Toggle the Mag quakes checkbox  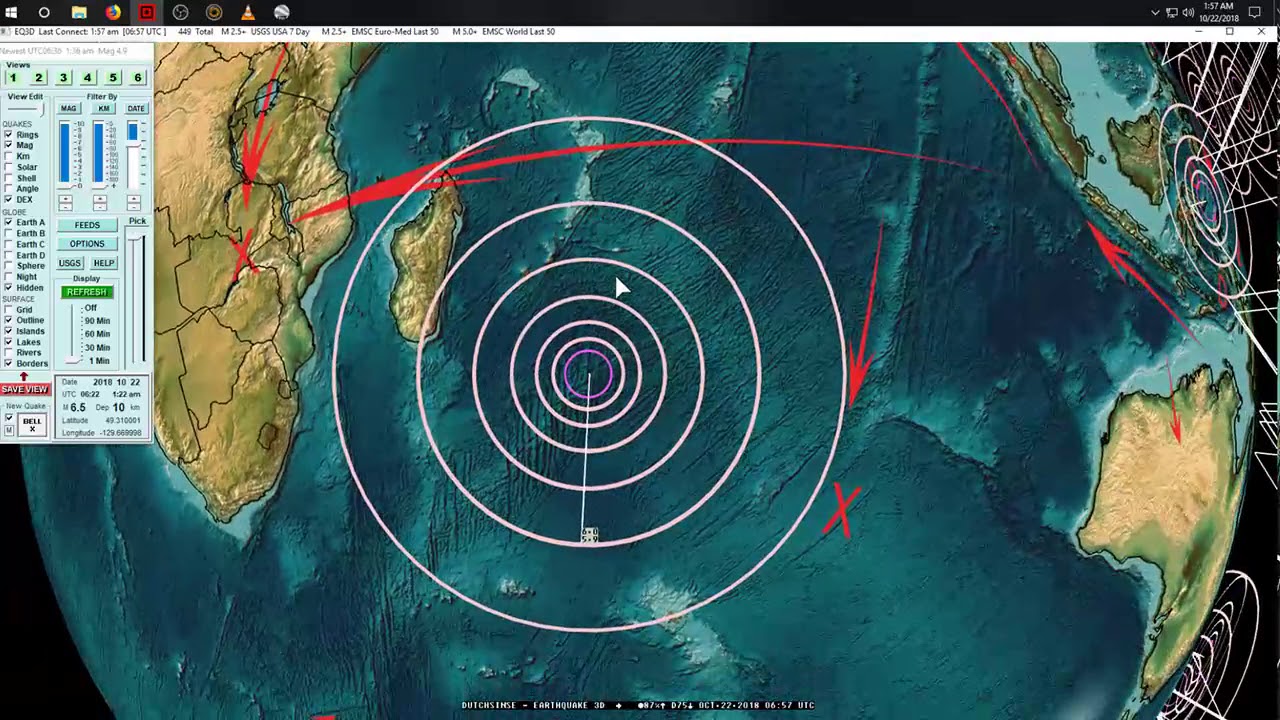tap(9, 146)
